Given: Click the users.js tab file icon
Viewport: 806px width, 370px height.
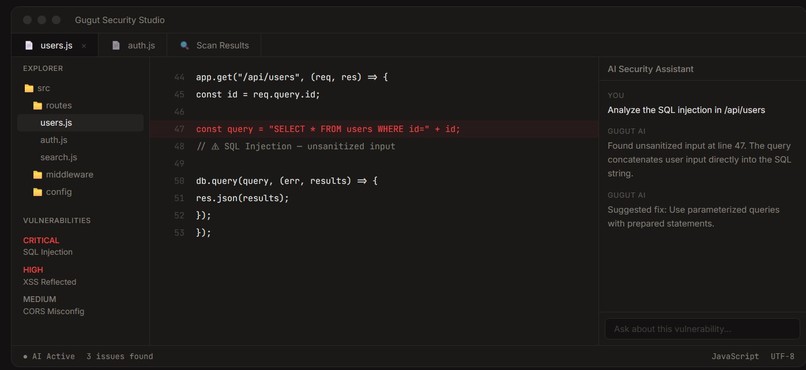Looking at the screenshot, I should click(29, 45).
